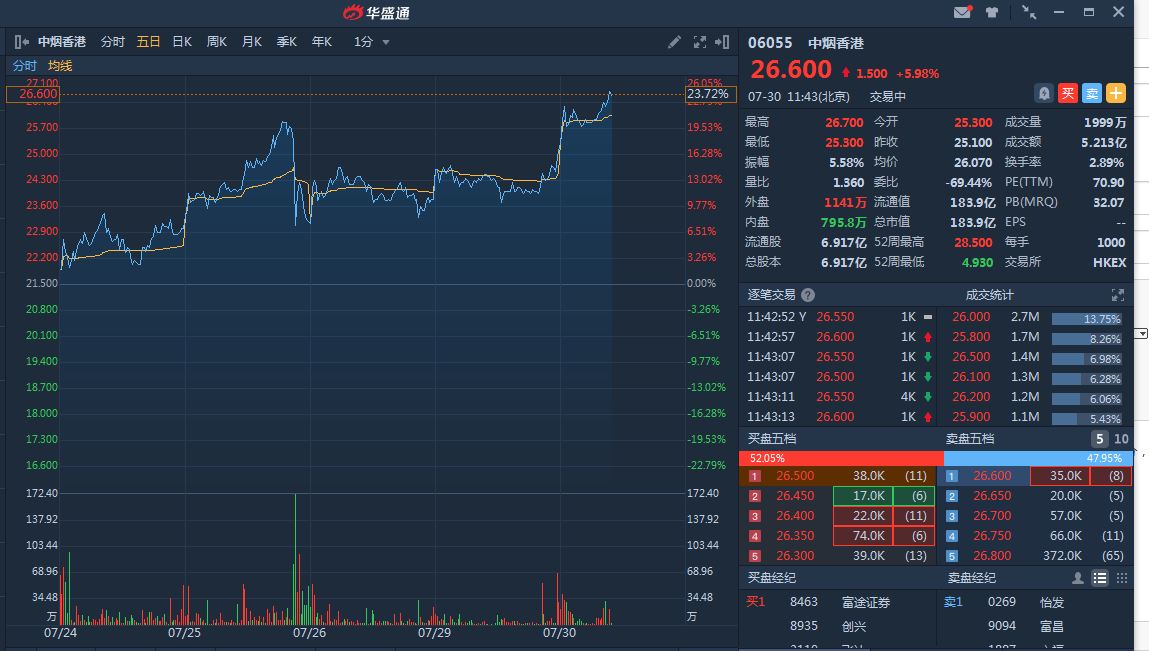Toggle the 分时 line legend
This screenshot has height=651, width=1149.
(24, 66)
